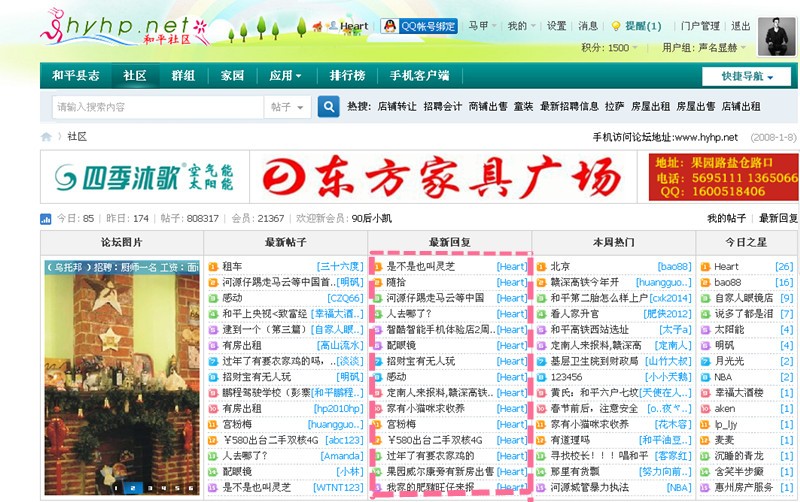Click slide 2 indicator on forum slideshow
This screenshot has height=502, width=800.
click(133, 488)
